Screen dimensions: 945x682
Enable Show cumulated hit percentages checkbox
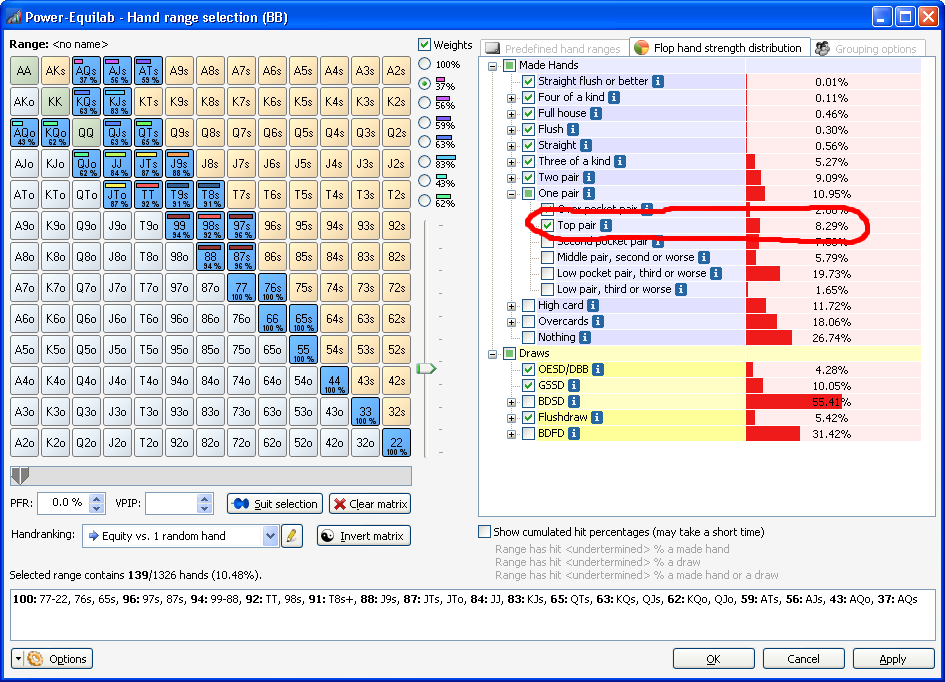(484, 531)
